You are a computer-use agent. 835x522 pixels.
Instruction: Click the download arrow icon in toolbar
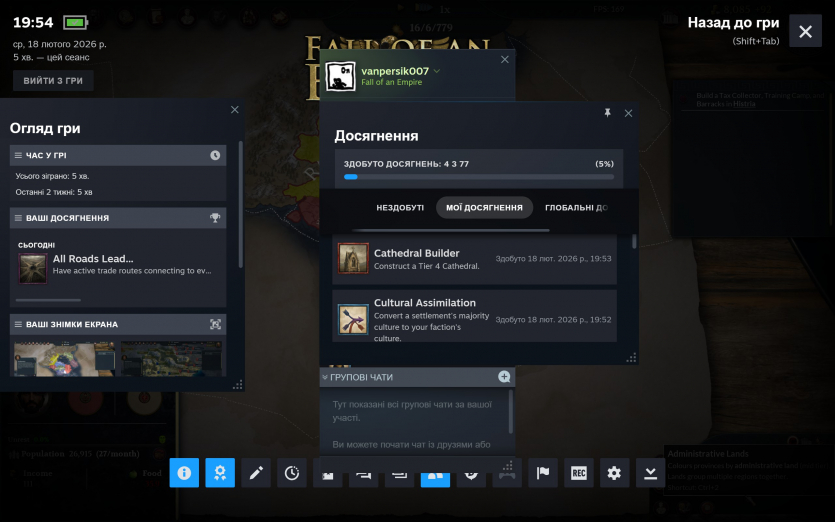point(650,473)
